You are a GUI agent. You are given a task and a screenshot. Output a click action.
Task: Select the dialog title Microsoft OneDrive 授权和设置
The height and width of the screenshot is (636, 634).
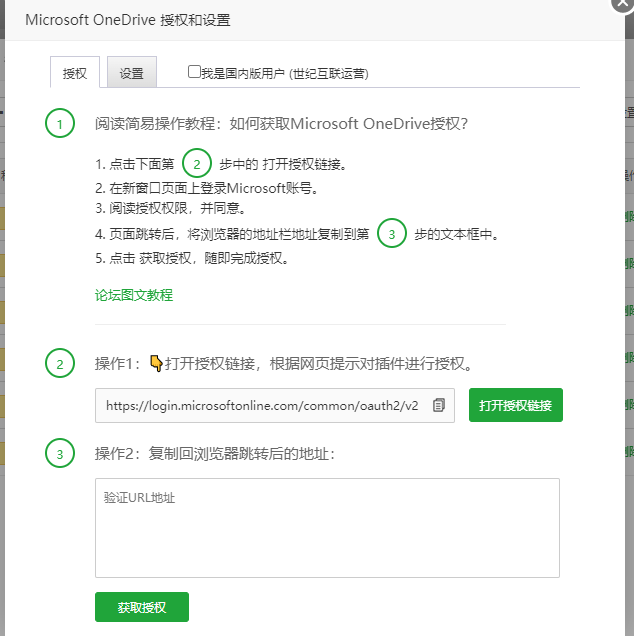pos(128,20)
